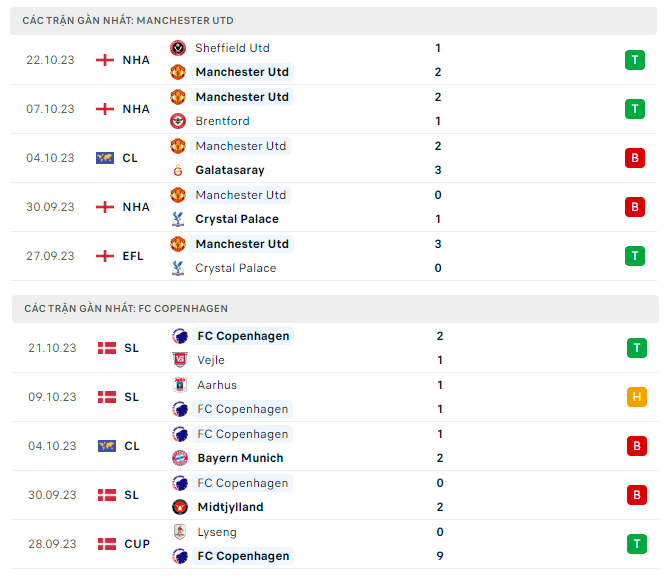
Task: Open the Crystal Palace link in EFL match
Action: [235, 268]
